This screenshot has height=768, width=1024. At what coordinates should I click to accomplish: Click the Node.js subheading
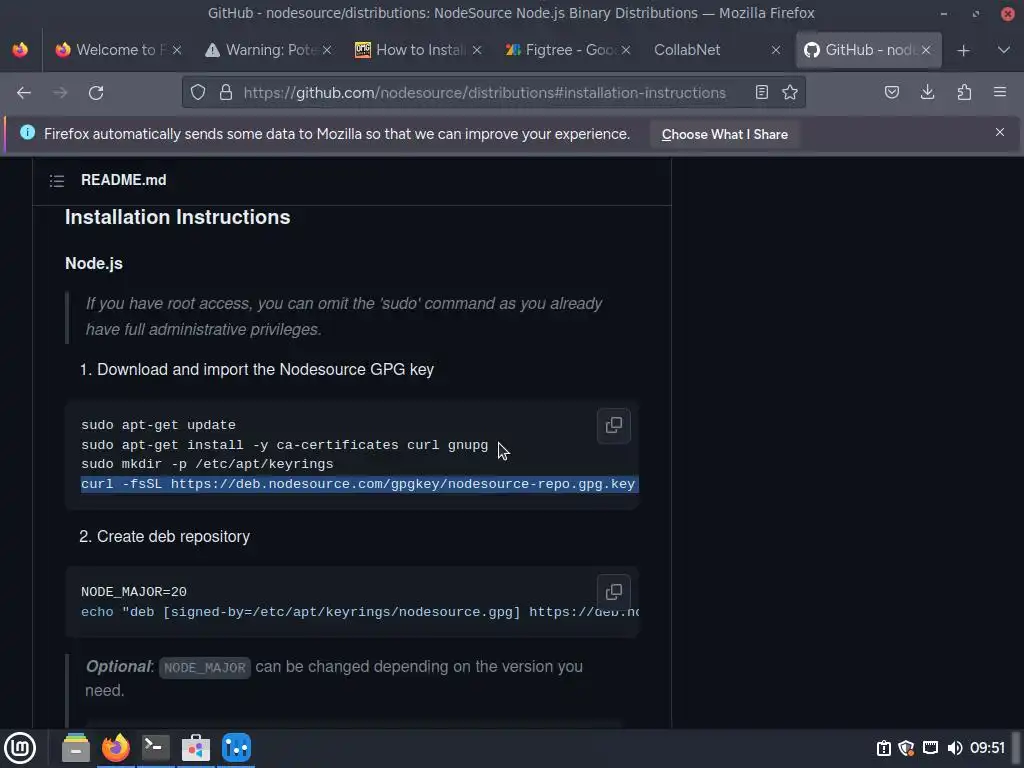[94, 264]
